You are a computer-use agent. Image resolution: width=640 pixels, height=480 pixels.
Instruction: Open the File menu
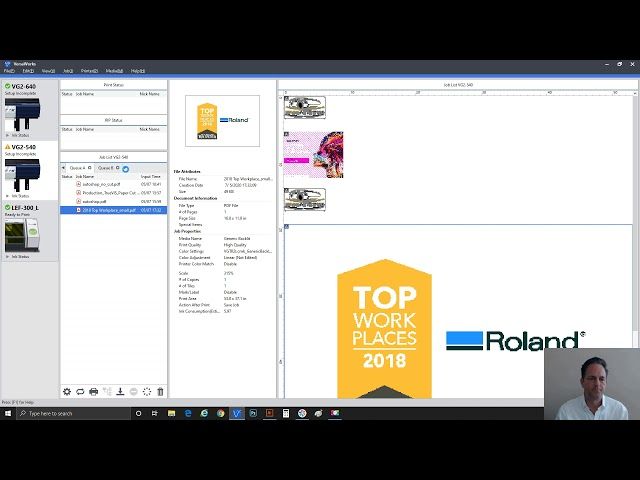pos(9,71)
